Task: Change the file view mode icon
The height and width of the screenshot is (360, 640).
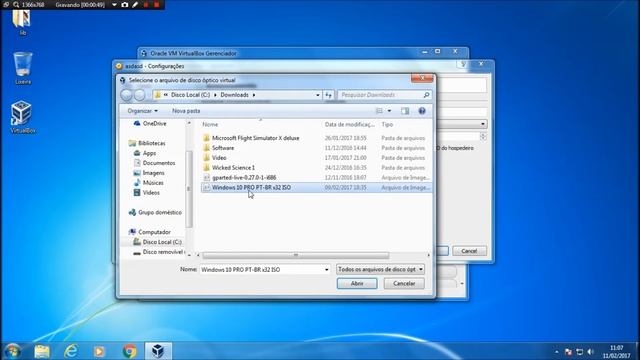Action: [x=379, y=111]
